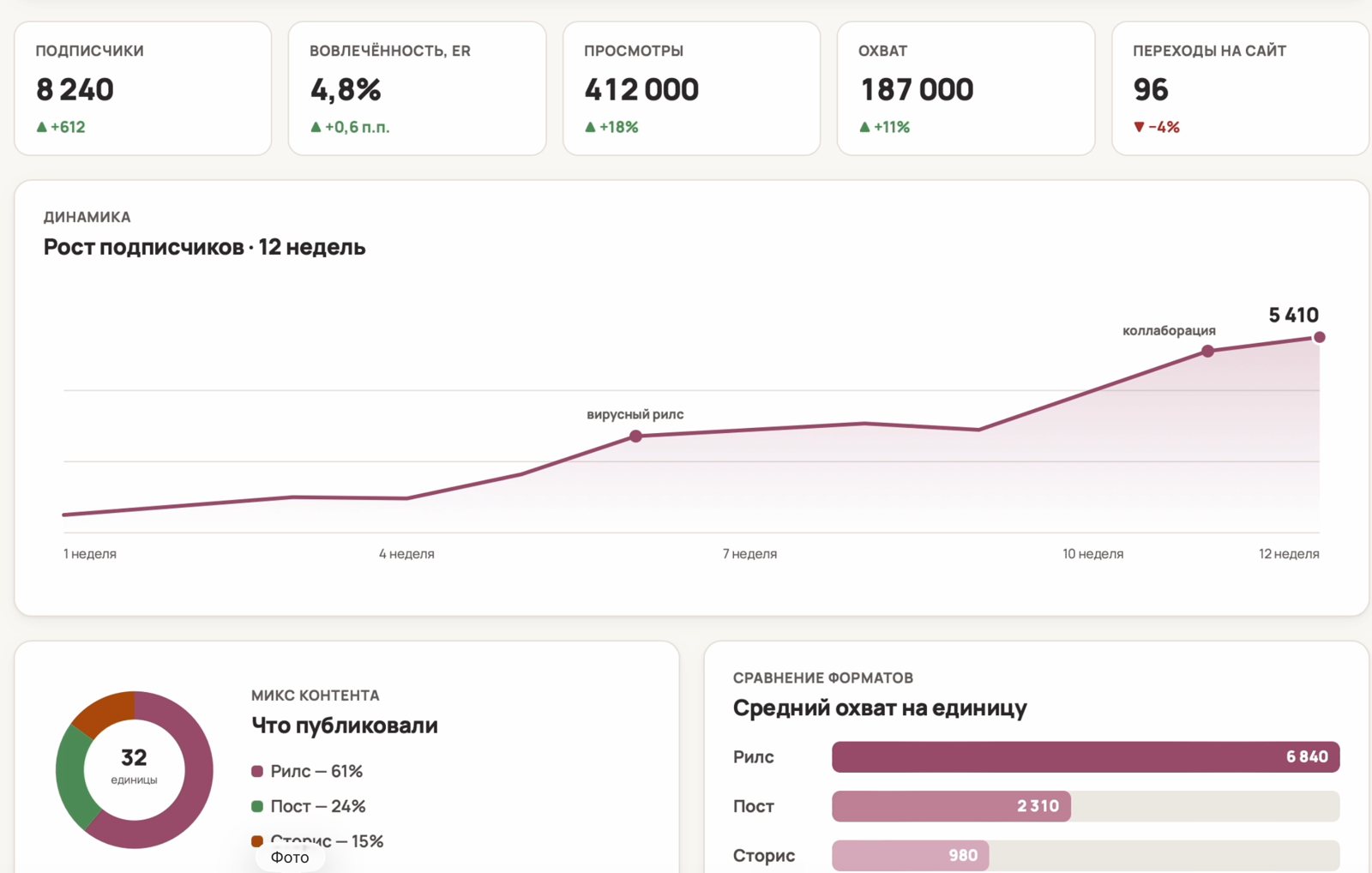
Task: Click the Рилс — 61% legend text
Action: tap(316, 771)
